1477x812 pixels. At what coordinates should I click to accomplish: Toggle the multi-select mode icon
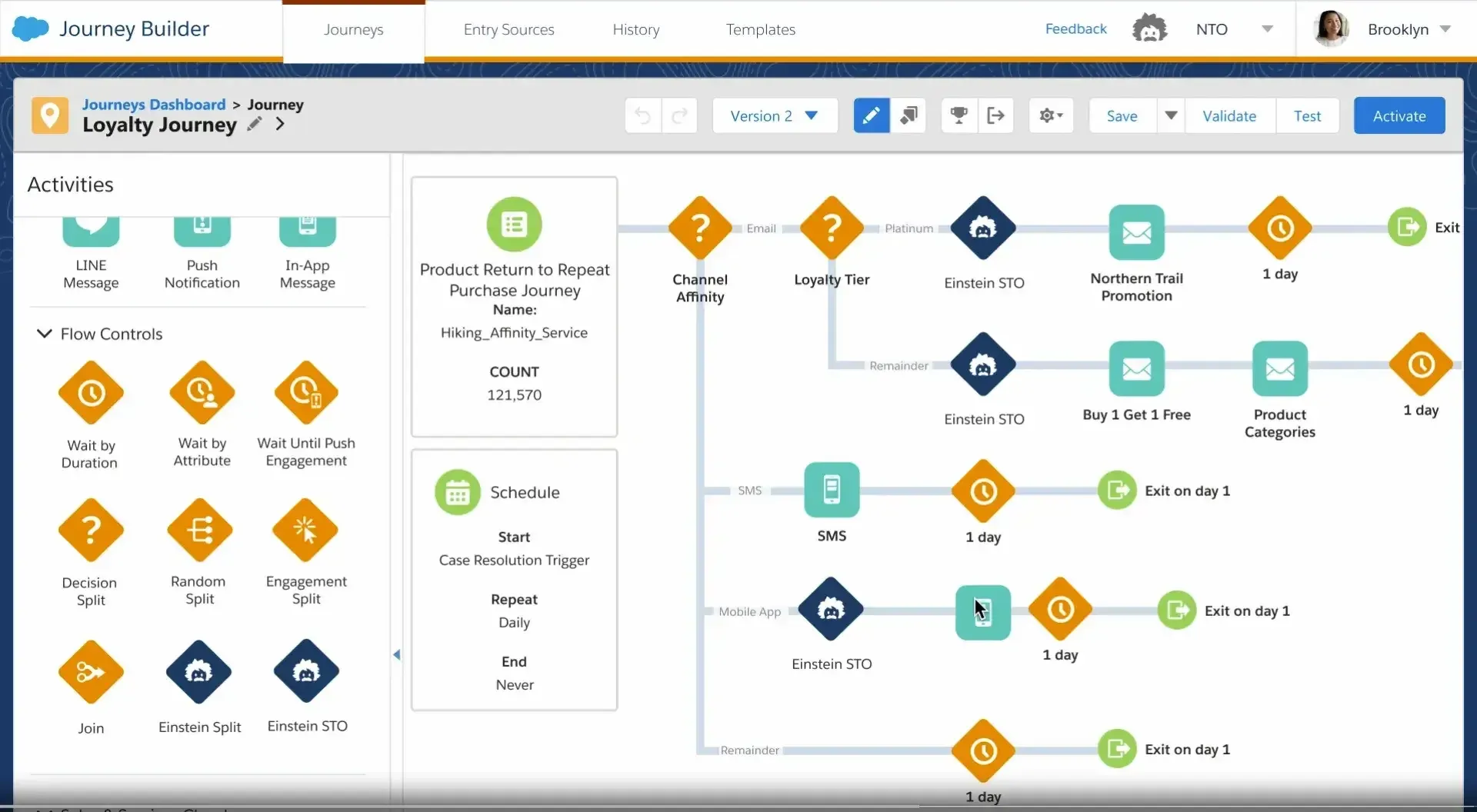point(909,115)
